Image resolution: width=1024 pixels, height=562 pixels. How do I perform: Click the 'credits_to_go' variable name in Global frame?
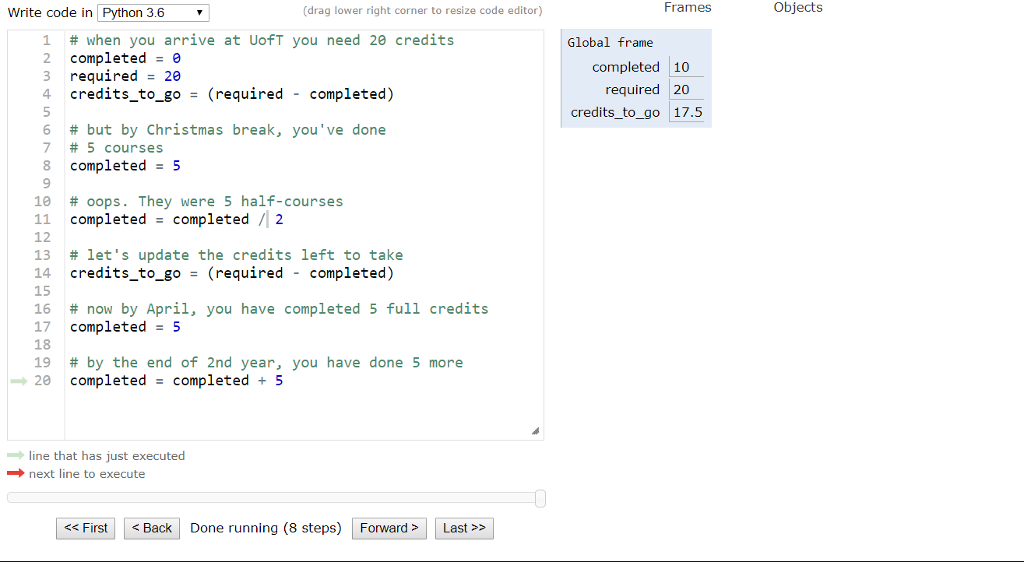(615, 112)
